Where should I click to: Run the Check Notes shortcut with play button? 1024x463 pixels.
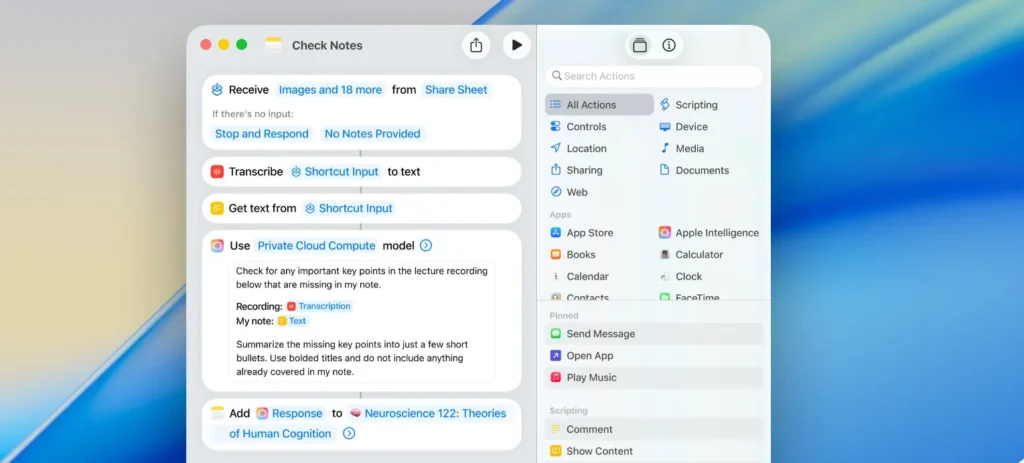point(517,45)
